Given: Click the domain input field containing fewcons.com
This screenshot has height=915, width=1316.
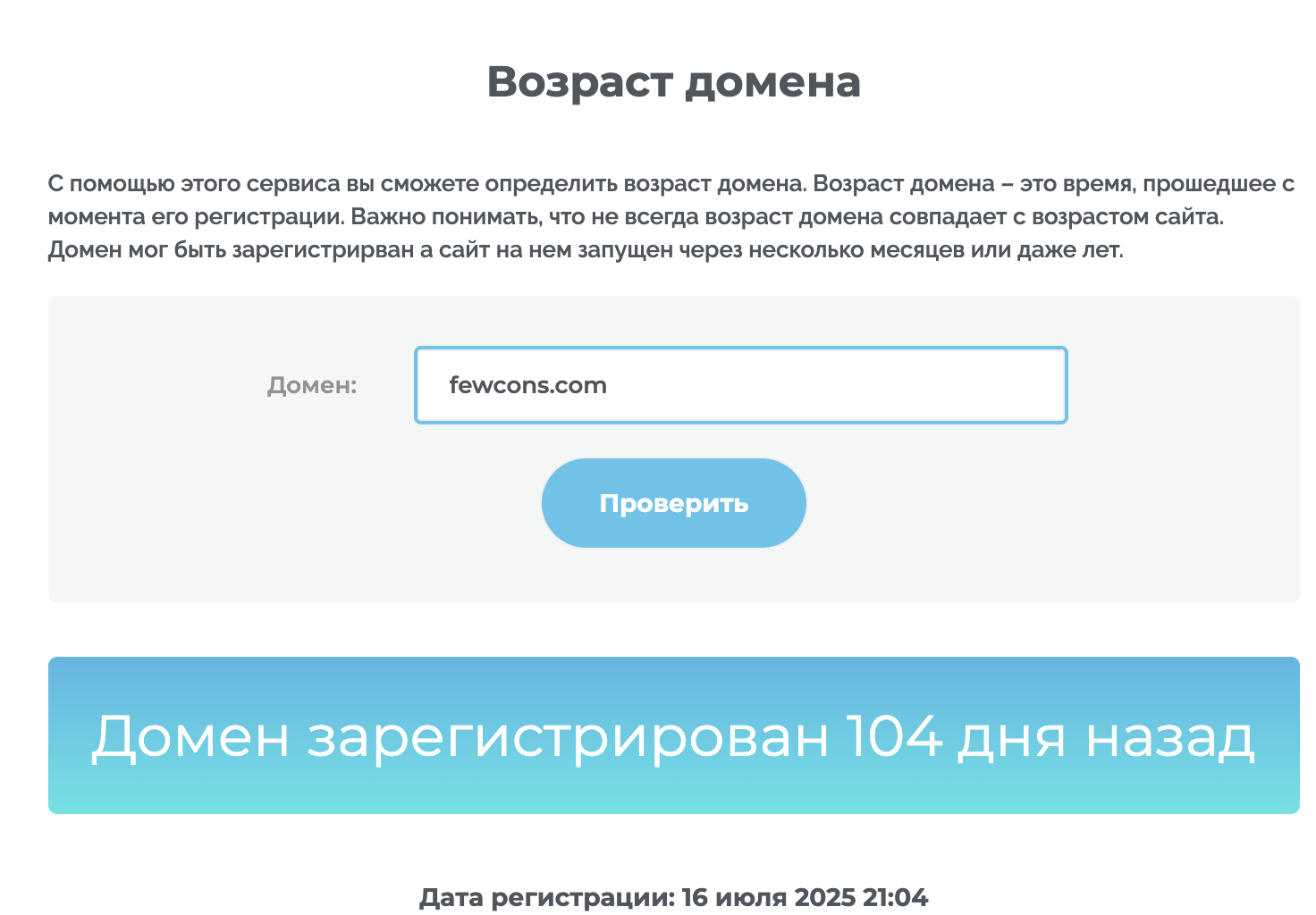Looking at the screenshot, I should tap(740, 385).
